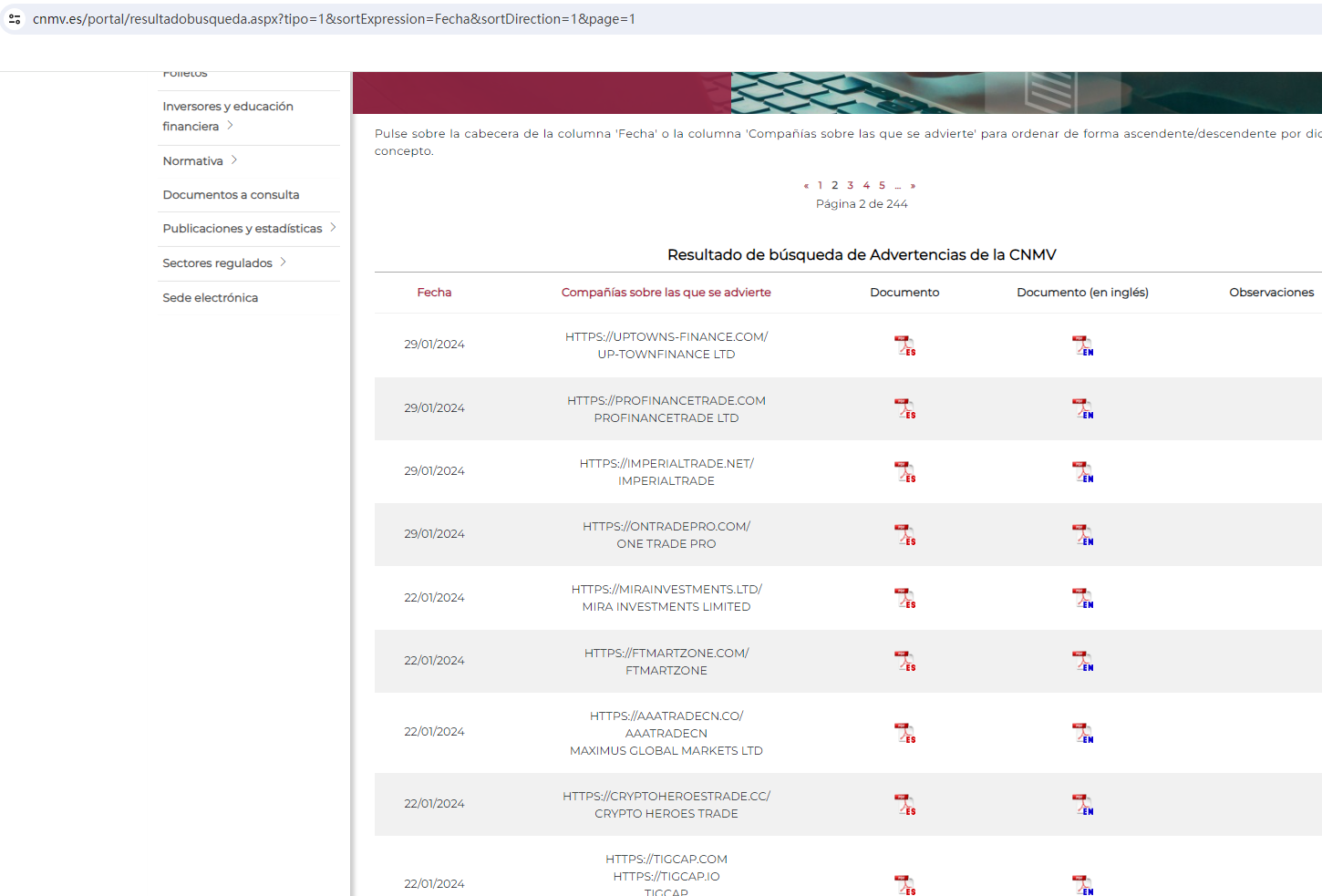This screenshot has height=896, width=1322.
Task: Open Spanish PDF for CRYPTO HEROES TRADE
Action: 904,805
